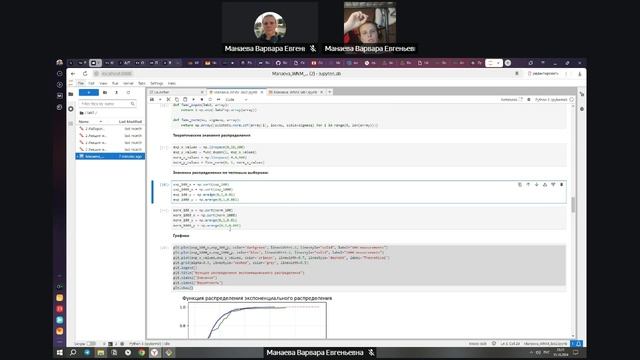This screenshot has height=360, width=640.
Task: Select the left participant video with round avatar
Action: [270, 28]
